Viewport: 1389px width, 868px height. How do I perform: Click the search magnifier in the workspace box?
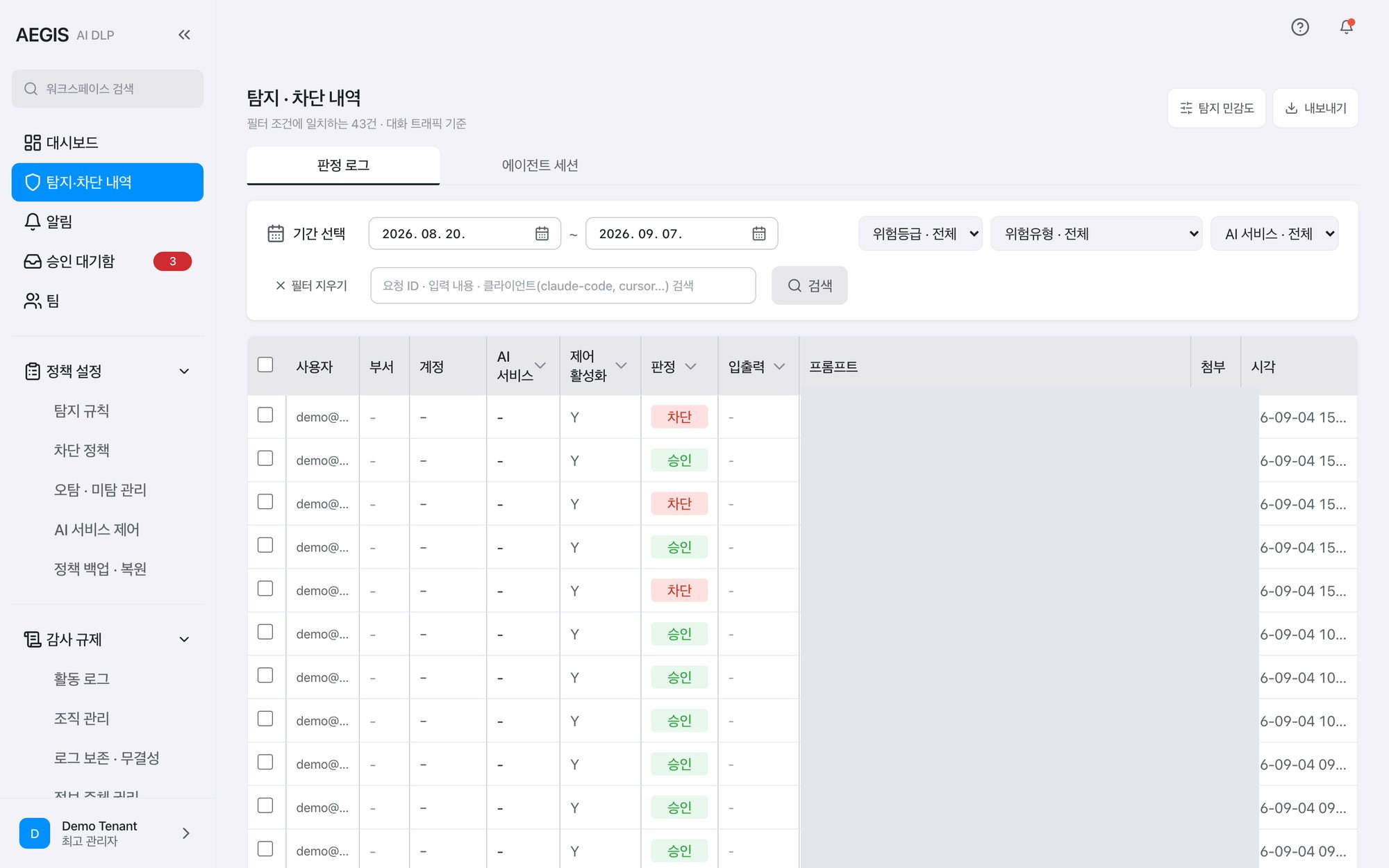[31, 89]
